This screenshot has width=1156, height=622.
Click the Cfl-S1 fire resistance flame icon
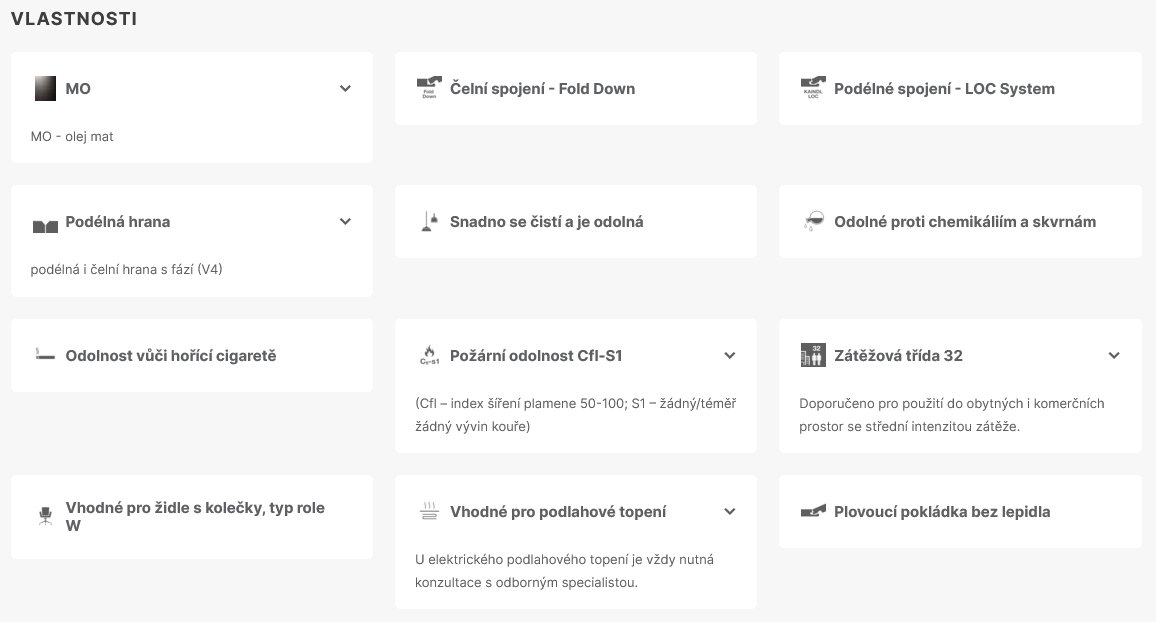[429, 356]
